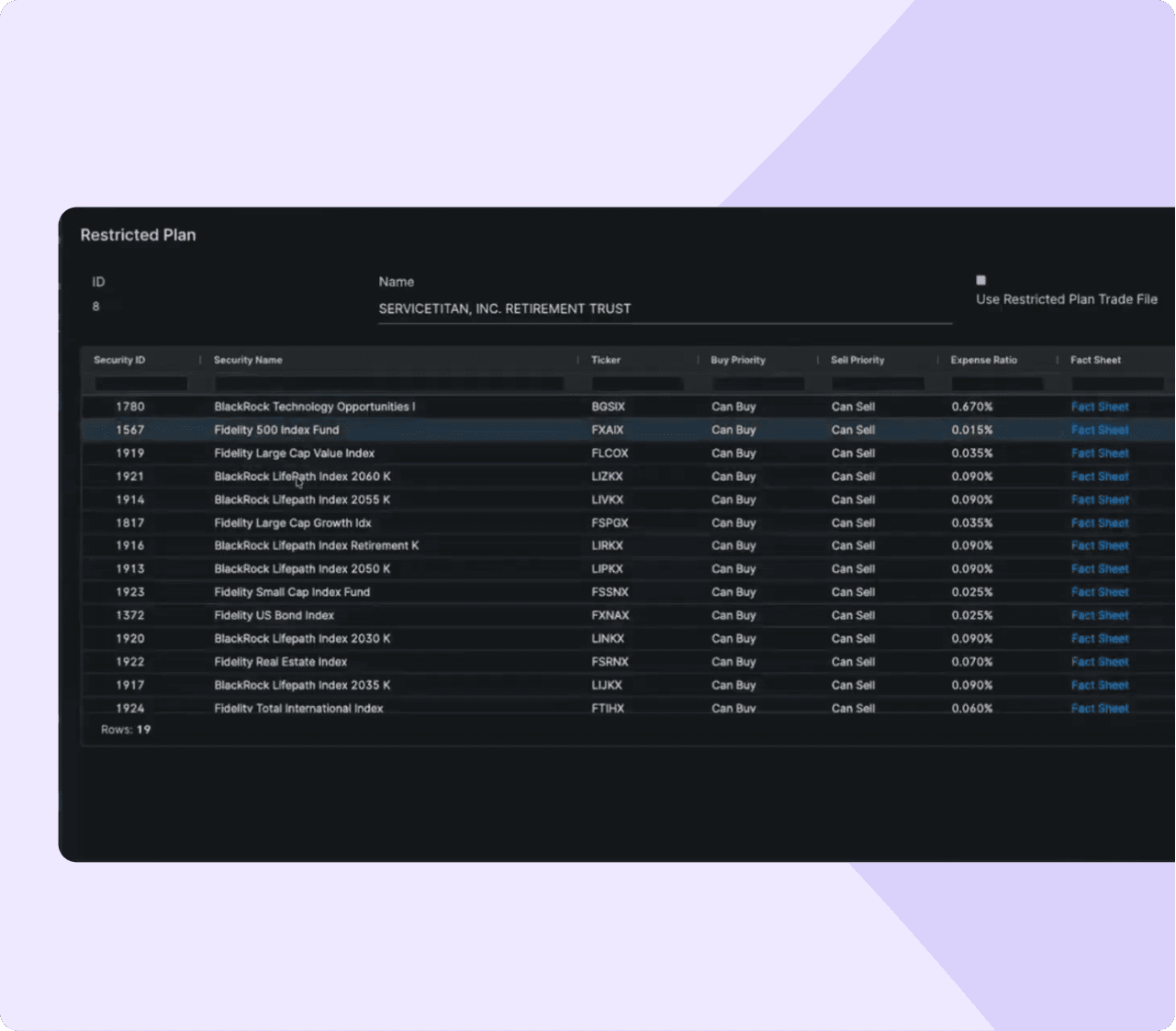Open Fact Sheet for Fidelity US Bond Index
Image resolution: width=1176 pixels, height=1031 pixels.
[1100, 615]
